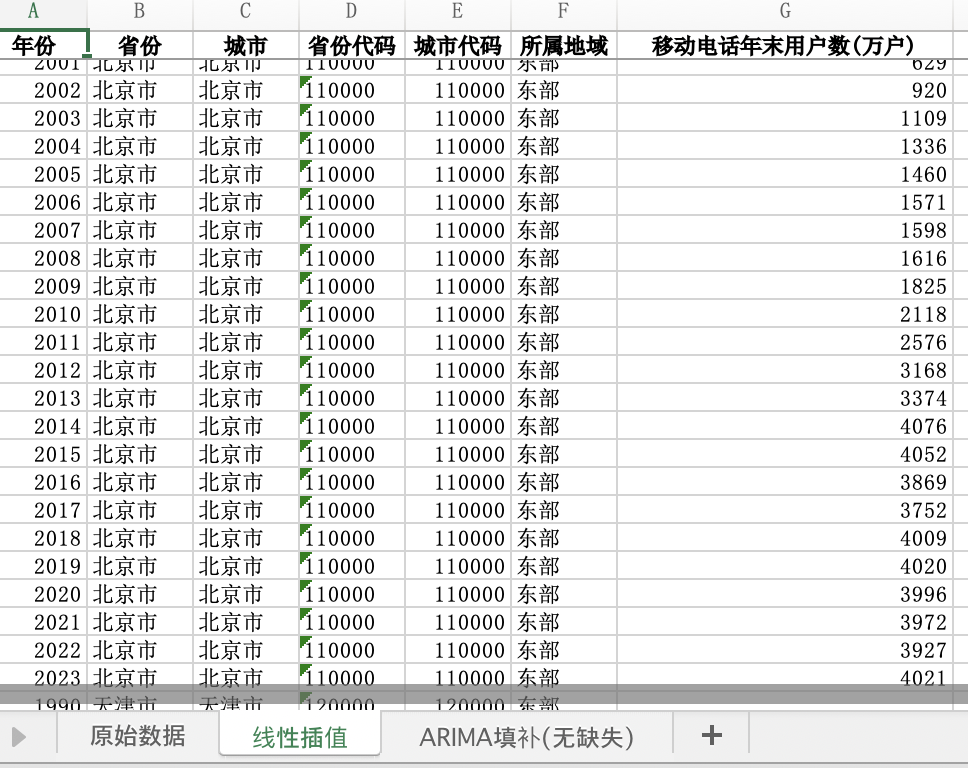Select the year cell 2023

tap(43, 678)
